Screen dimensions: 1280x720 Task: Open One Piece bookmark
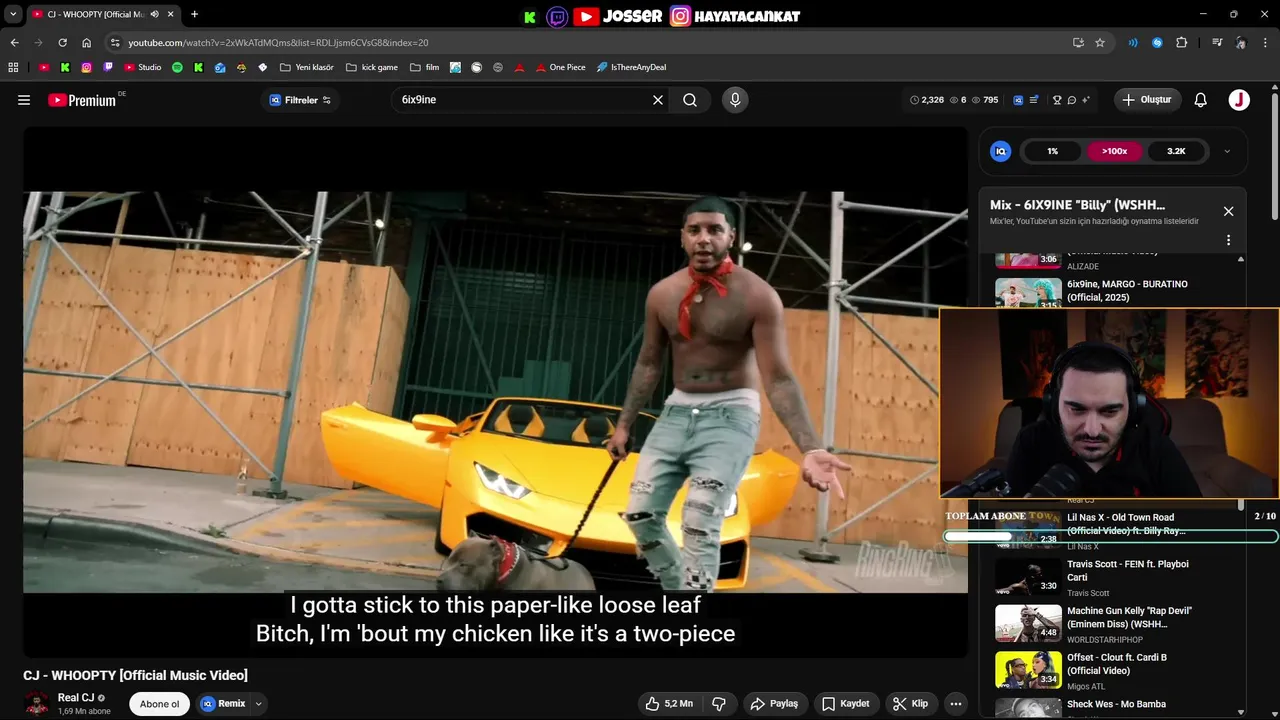tap(560, 67)
